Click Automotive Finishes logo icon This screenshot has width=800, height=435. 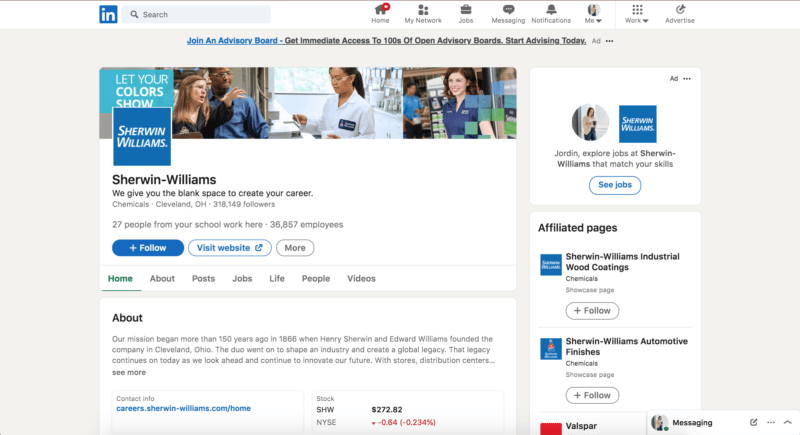tap(551, 349)
